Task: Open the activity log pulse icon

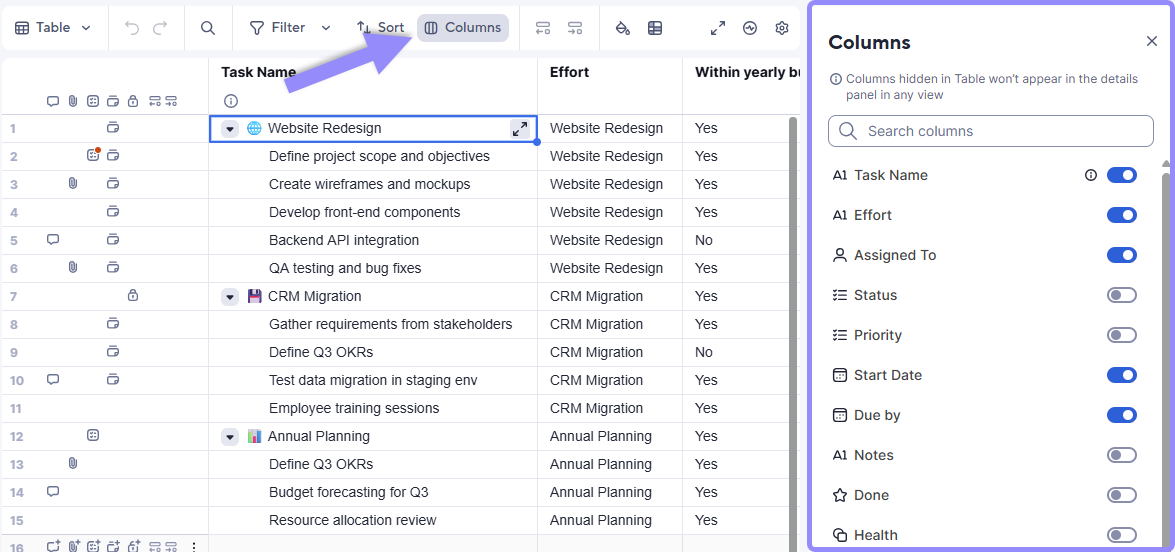Action: (x=750, y=28)
